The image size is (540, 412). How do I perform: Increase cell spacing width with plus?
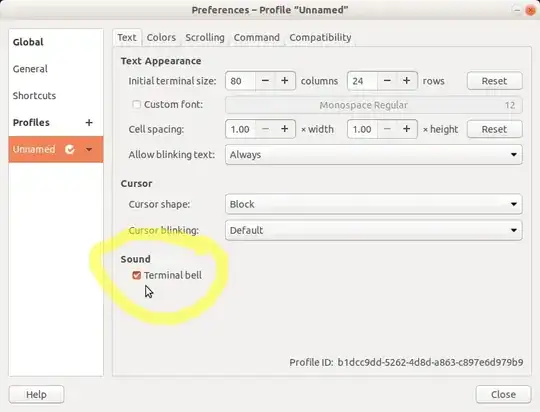pyautogui.click(x=284, y=129)
